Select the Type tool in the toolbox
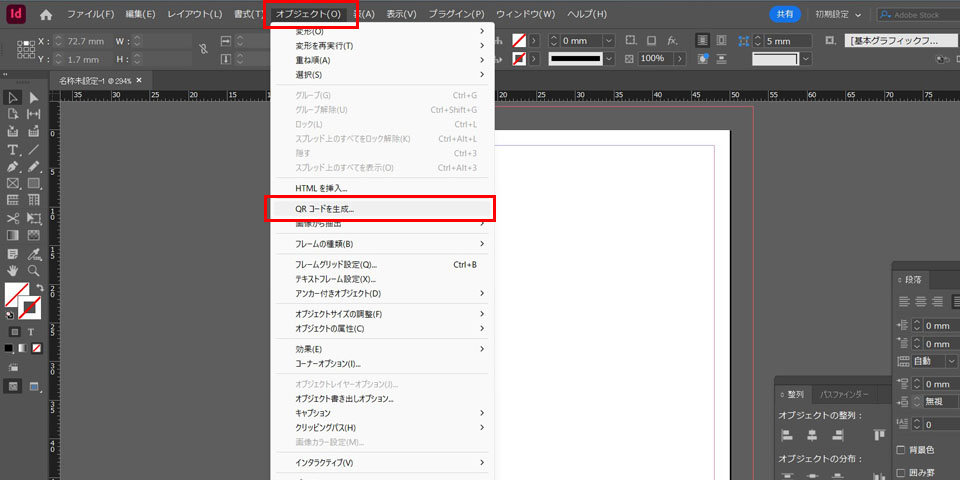 (x=13, y=149)
